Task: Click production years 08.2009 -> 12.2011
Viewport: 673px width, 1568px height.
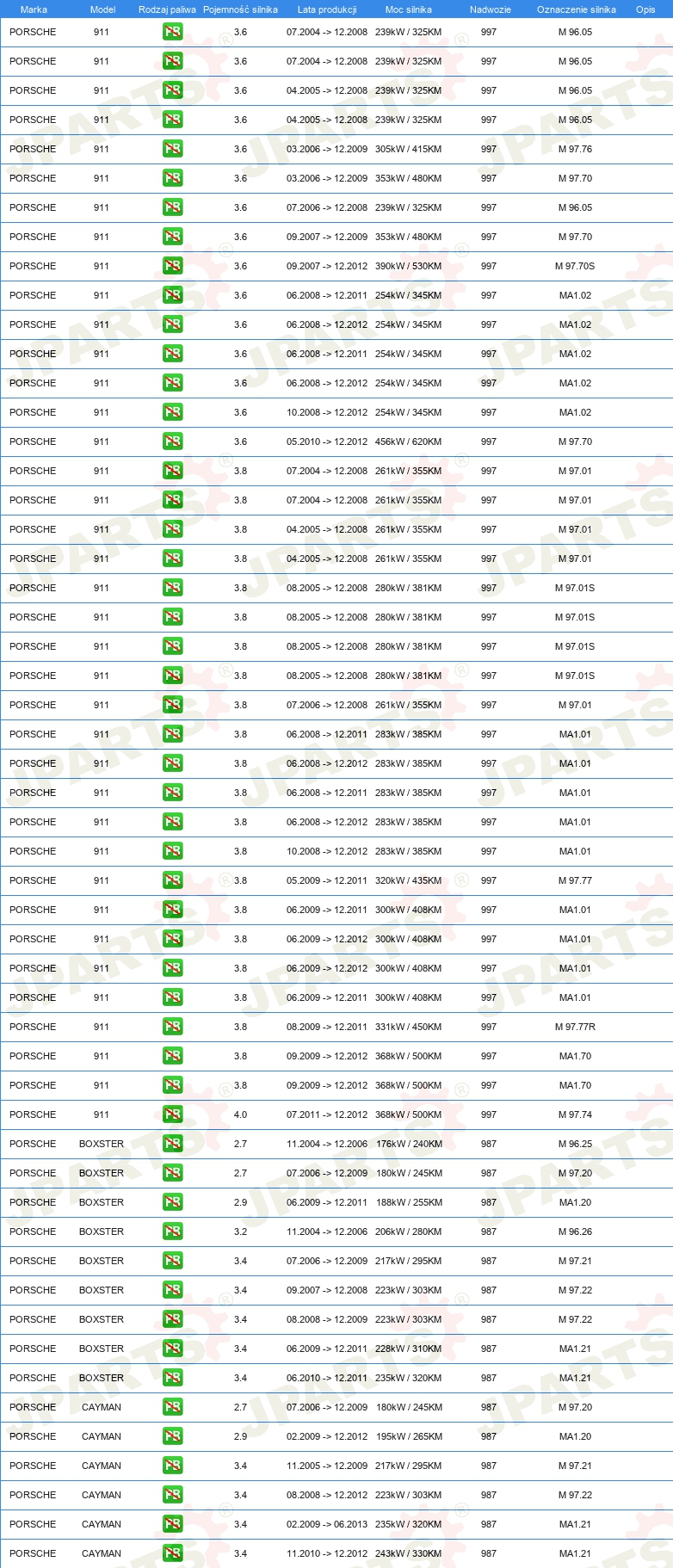Action: pos(327,1027)
